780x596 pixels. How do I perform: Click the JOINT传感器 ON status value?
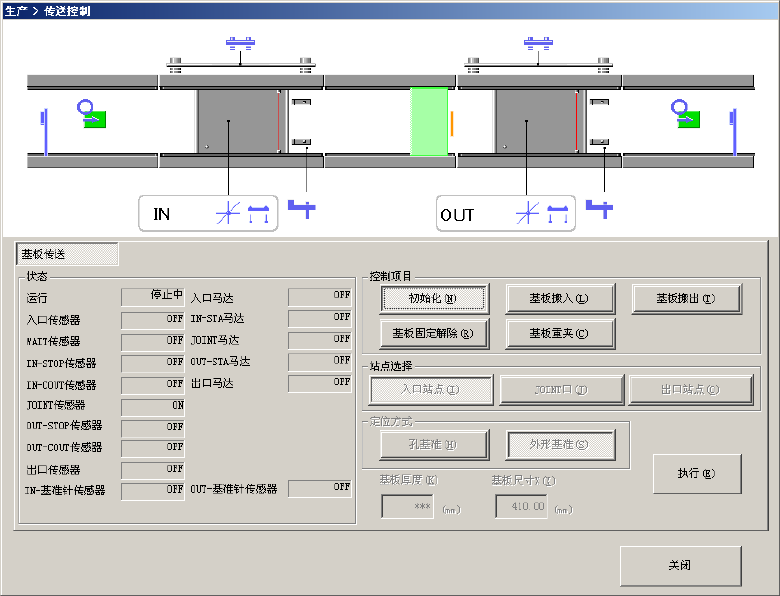(x=153, y=407)
